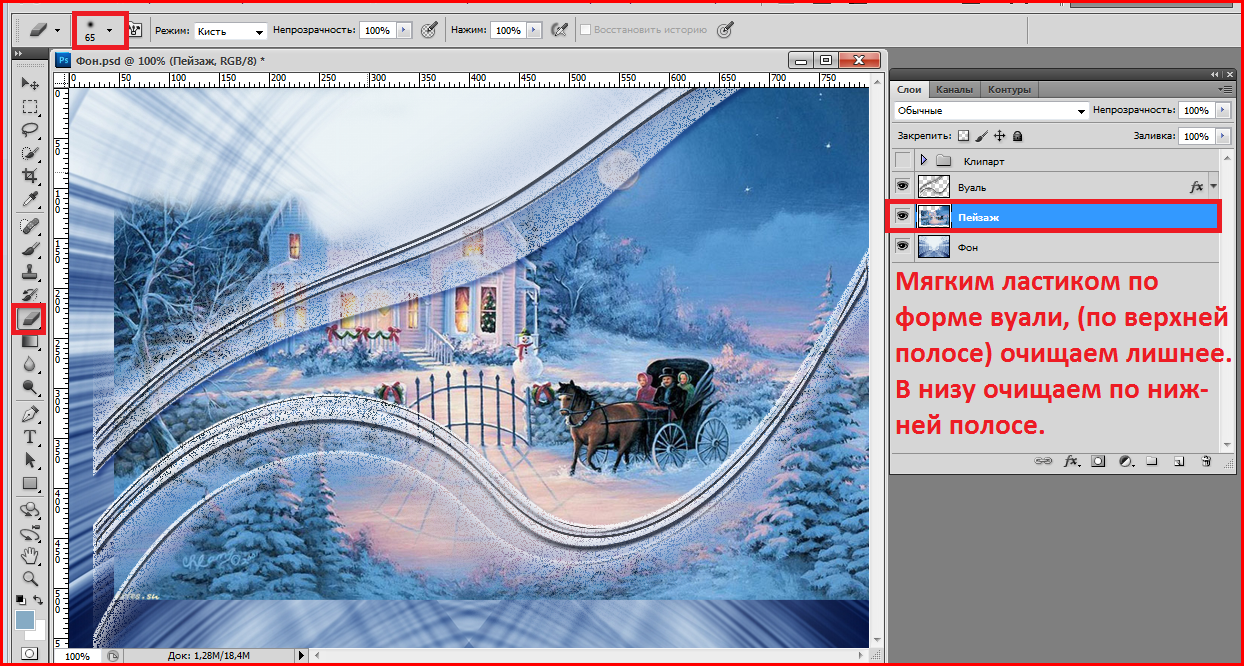Select the Clone Stamp tool
The image size is (1244, 666).
tap(30, 271)
